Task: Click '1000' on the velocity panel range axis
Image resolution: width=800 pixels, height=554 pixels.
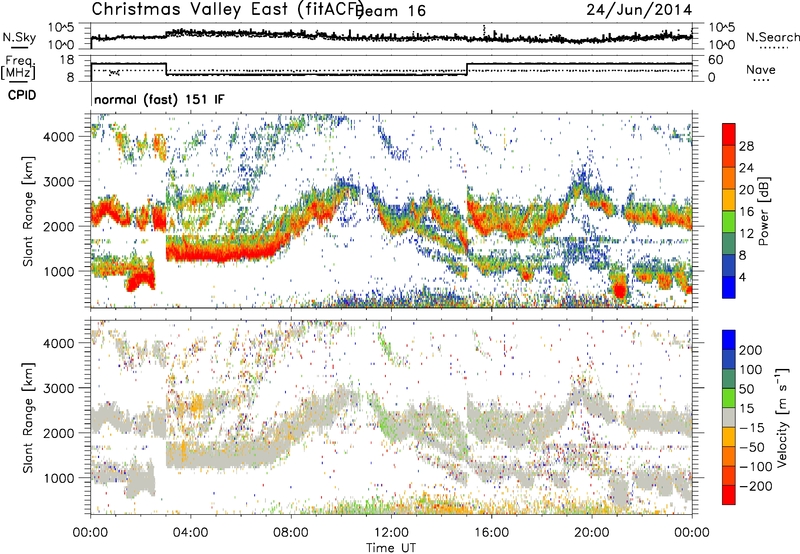Action: pyautogui.click(x=58, y=478)
